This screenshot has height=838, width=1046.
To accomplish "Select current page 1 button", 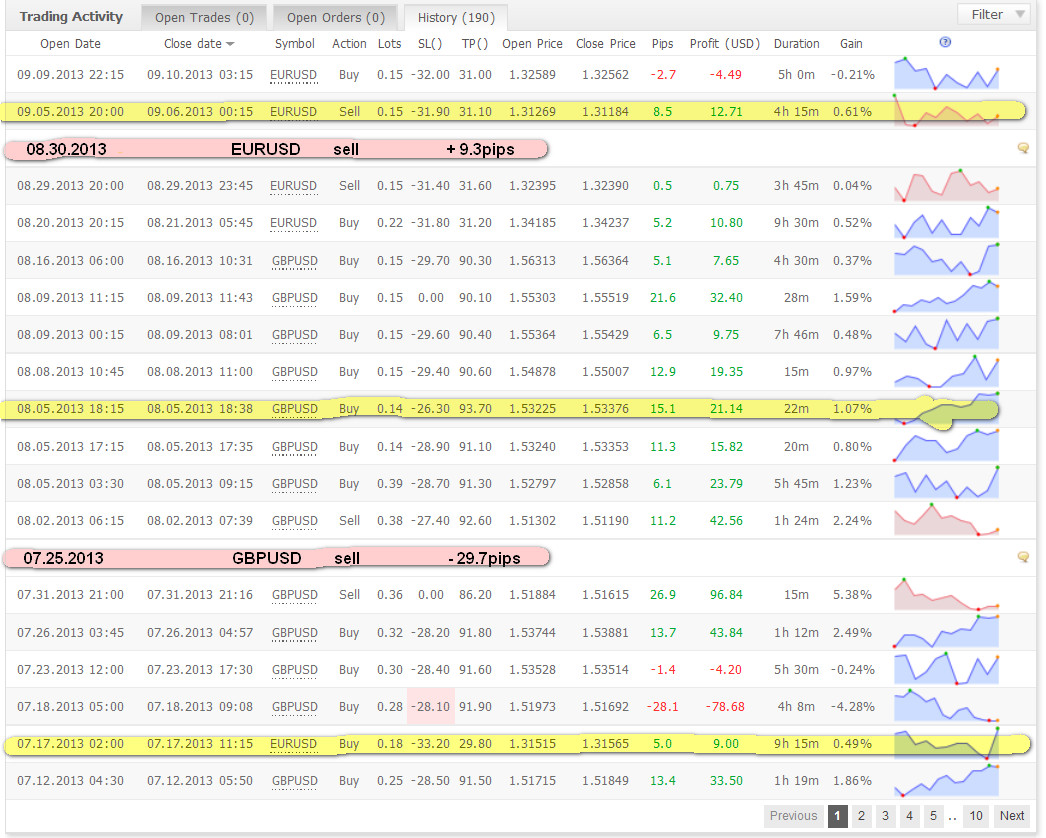I will coord(837,815).
